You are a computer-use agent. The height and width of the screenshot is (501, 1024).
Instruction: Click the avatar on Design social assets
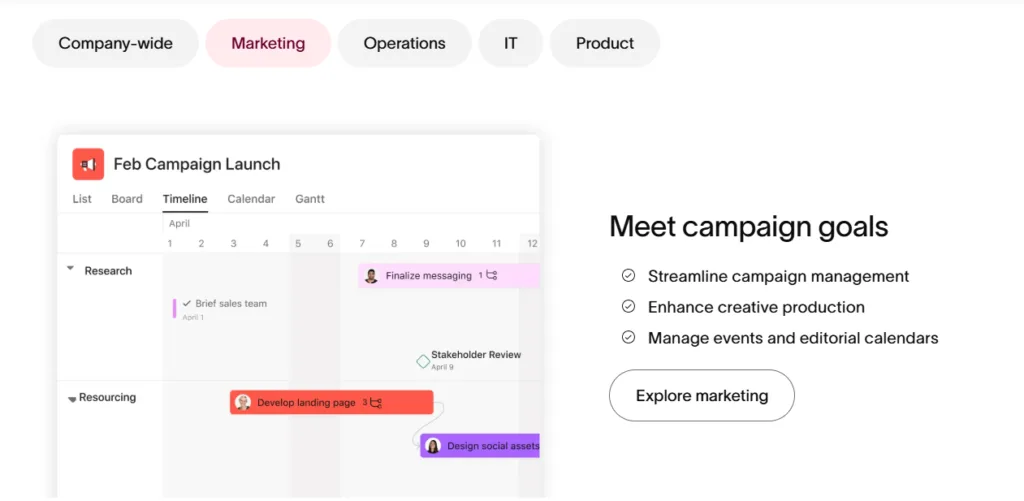pos(433,446)
